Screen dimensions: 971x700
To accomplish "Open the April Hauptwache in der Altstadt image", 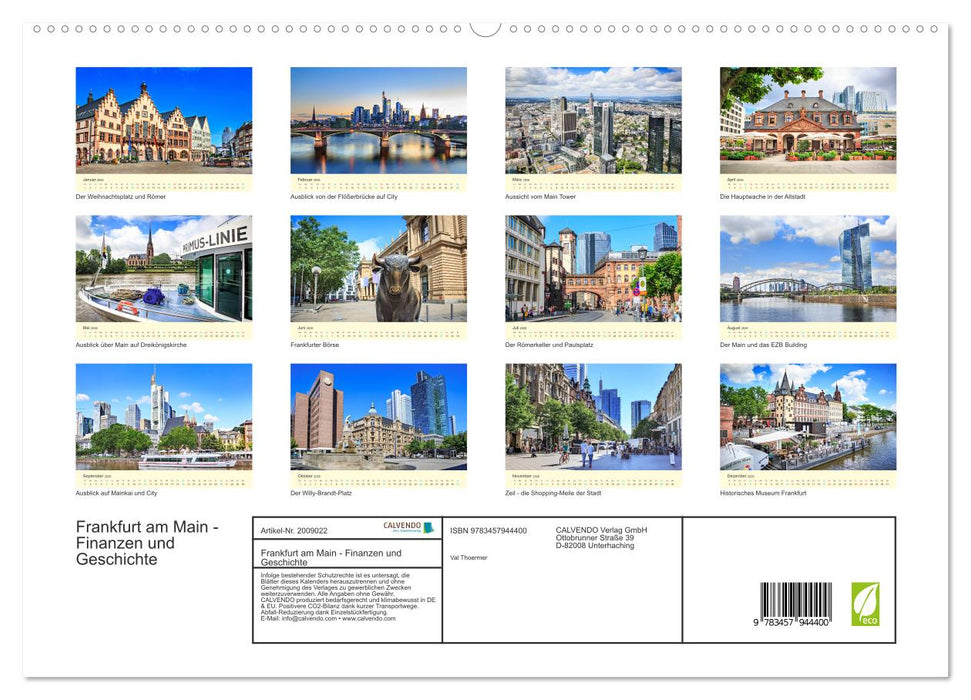I will (x=808, y=120).
